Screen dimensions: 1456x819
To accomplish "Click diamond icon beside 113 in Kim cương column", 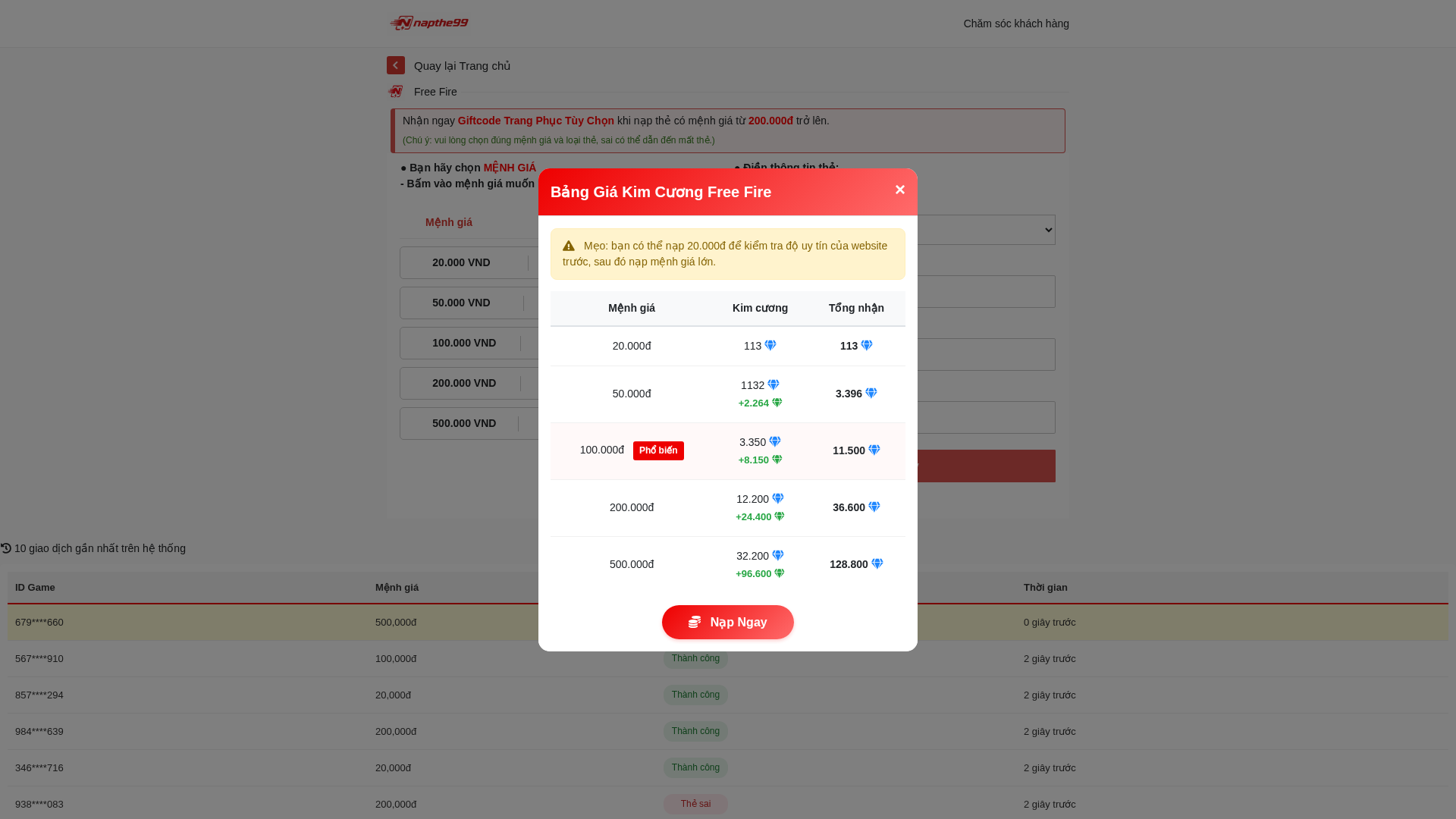I will point(770,346).
